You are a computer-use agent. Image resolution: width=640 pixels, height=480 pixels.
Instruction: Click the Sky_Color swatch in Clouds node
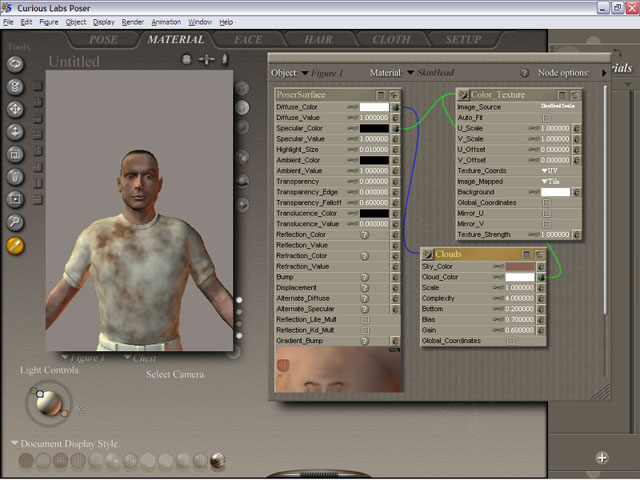tap(519, 267)
